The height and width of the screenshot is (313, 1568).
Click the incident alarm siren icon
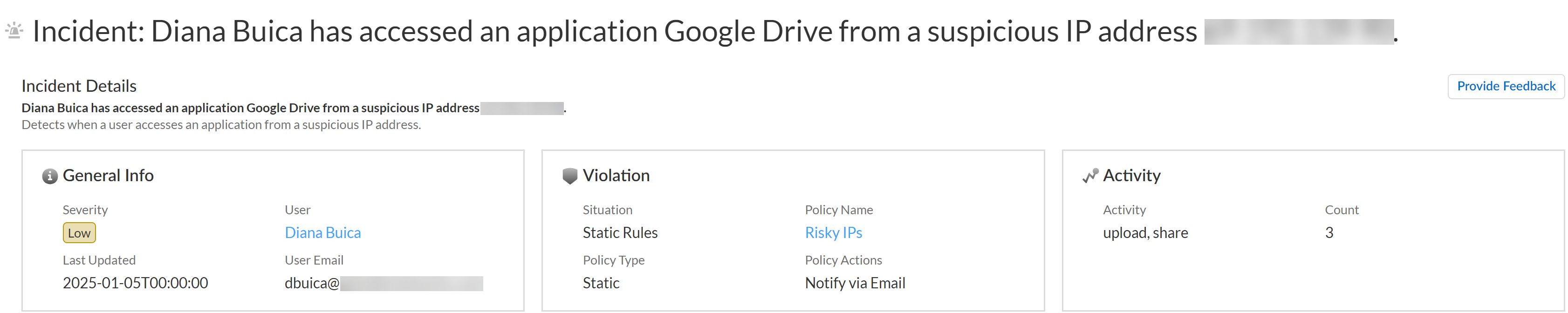point(14,30)
